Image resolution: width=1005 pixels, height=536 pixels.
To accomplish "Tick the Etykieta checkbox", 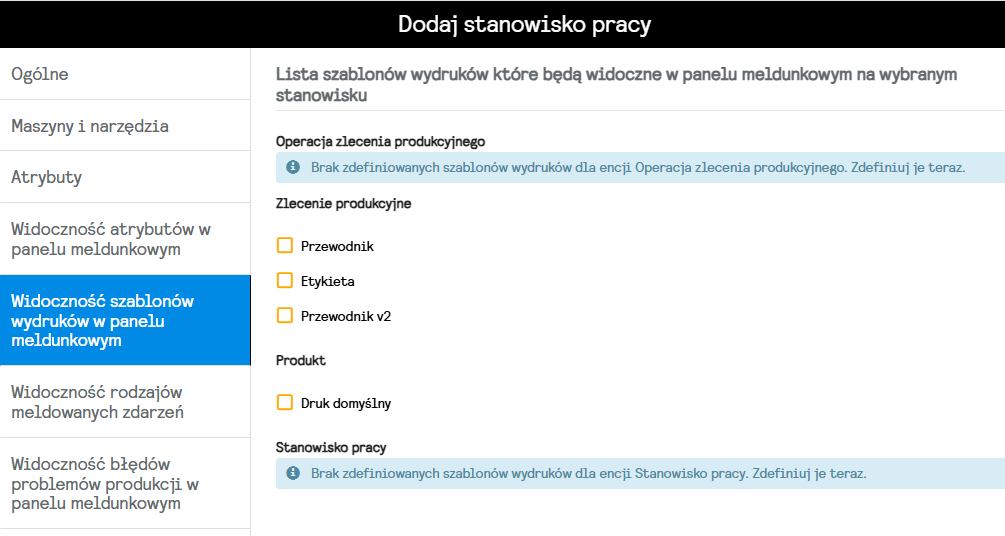I will pos(285,281).
